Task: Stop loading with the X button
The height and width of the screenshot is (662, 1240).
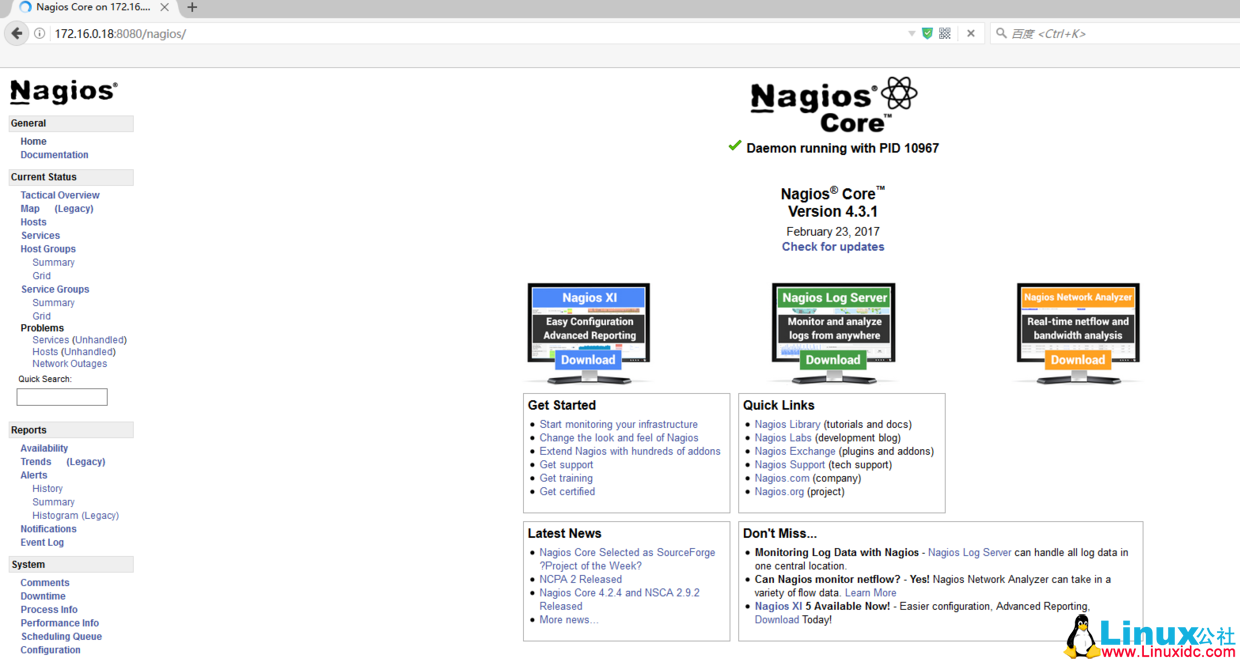Action: click(970, 33)
